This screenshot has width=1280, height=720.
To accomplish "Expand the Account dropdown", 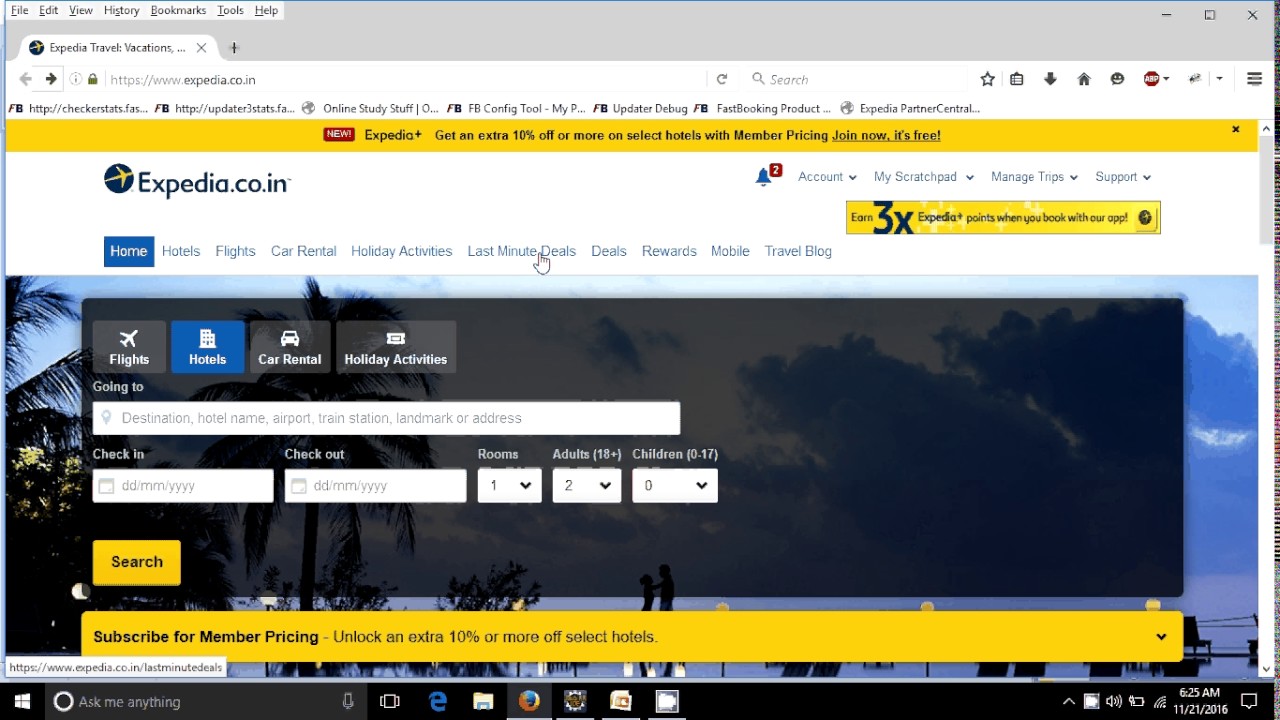I will click(827, 177).
